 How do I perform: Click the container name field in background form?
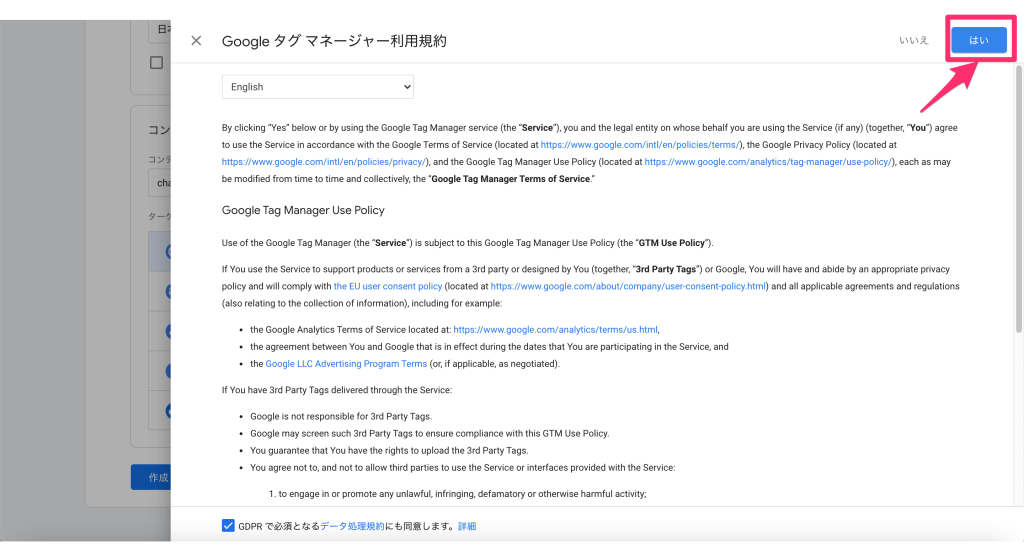tap(160, 183)
